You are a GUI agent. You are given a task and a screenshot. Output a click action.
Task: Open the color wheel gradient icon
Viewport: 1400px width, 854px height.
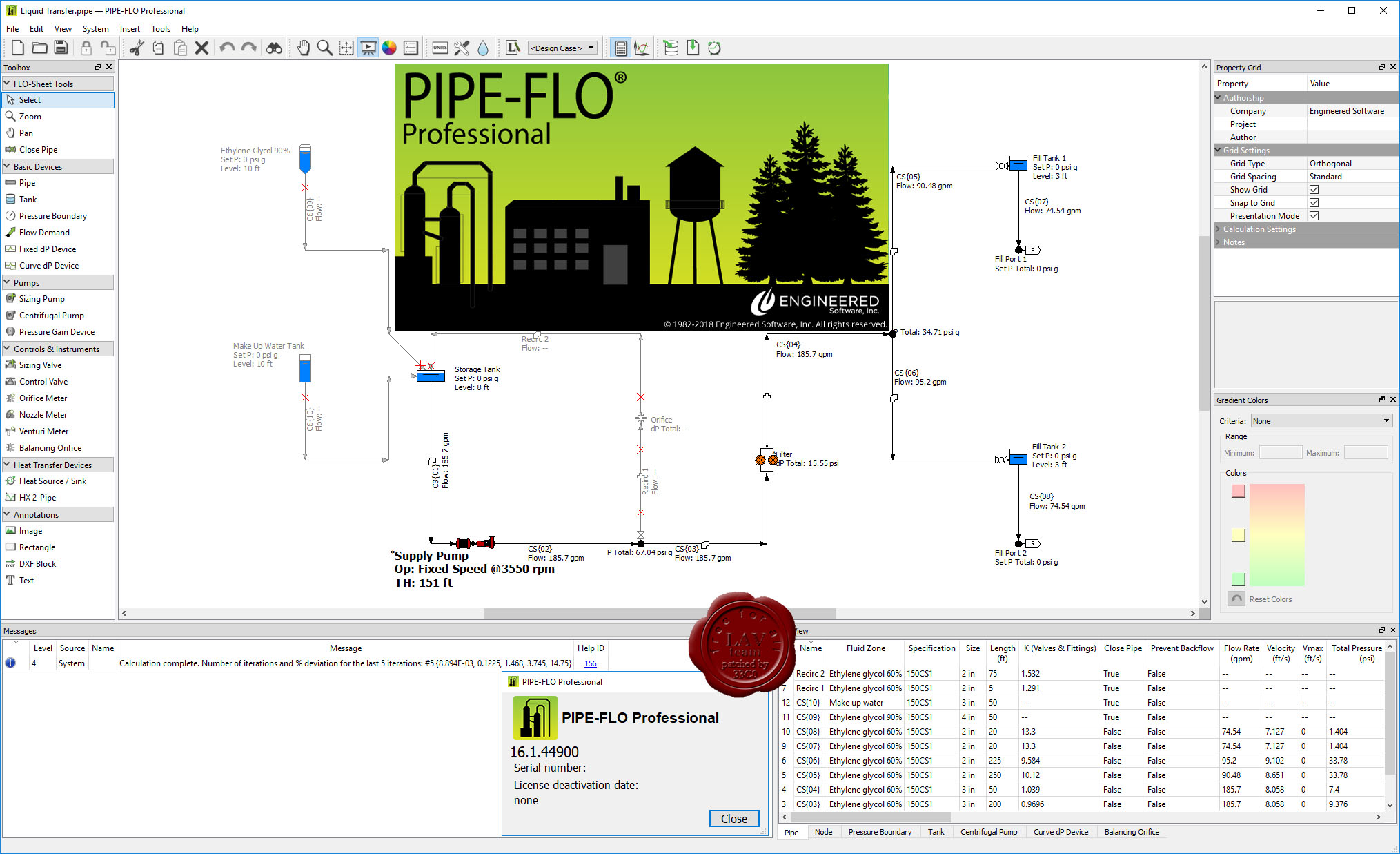(x=389, y=48)
